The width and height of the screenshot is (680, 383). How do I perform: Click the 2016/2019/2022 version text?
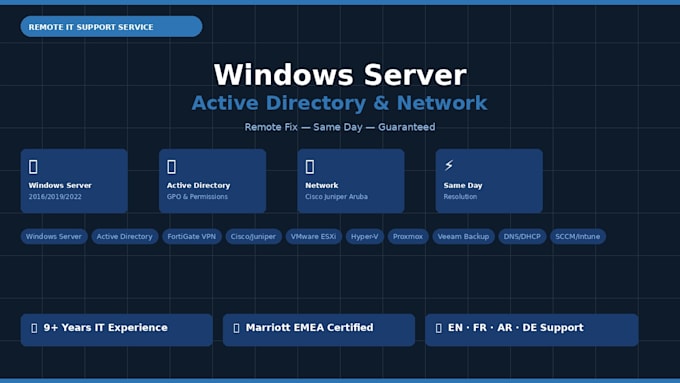pos(55,196)
